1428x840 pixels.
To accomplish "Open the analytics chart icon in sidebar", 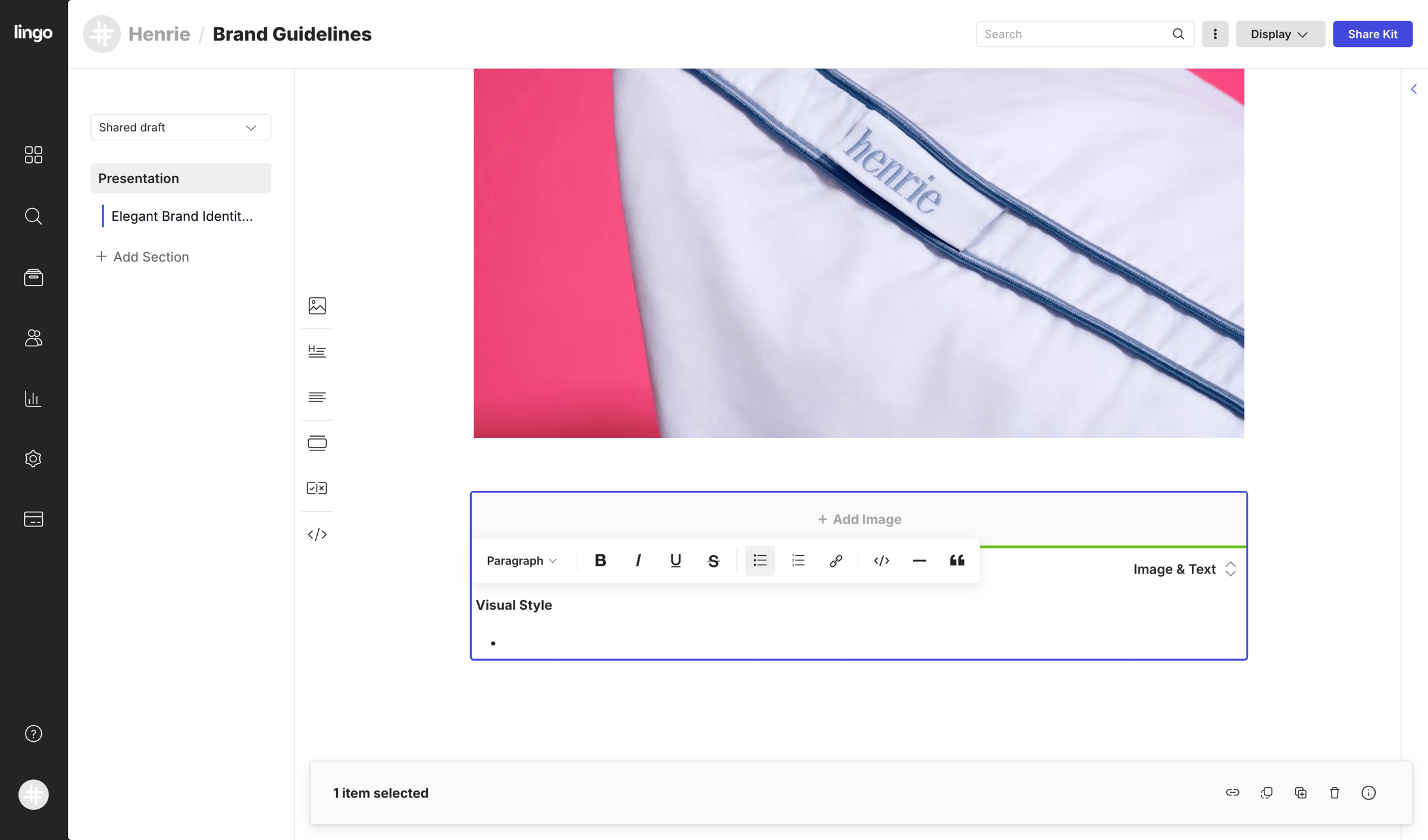I will (x=33, y=399).
